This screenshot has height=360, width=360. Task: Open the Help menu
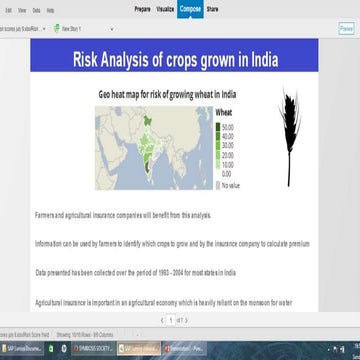point(50,11)
